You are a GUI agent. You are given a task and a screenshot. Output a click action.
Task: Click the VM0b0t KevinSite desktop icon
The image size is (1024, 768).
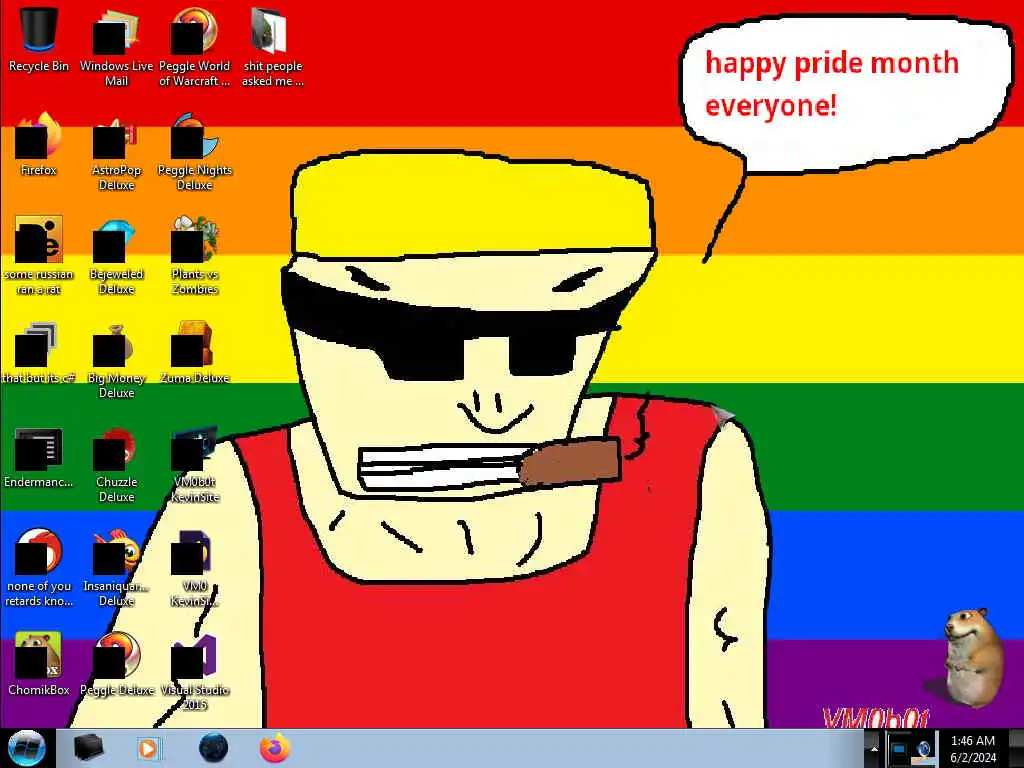click(x=195, y=464)
